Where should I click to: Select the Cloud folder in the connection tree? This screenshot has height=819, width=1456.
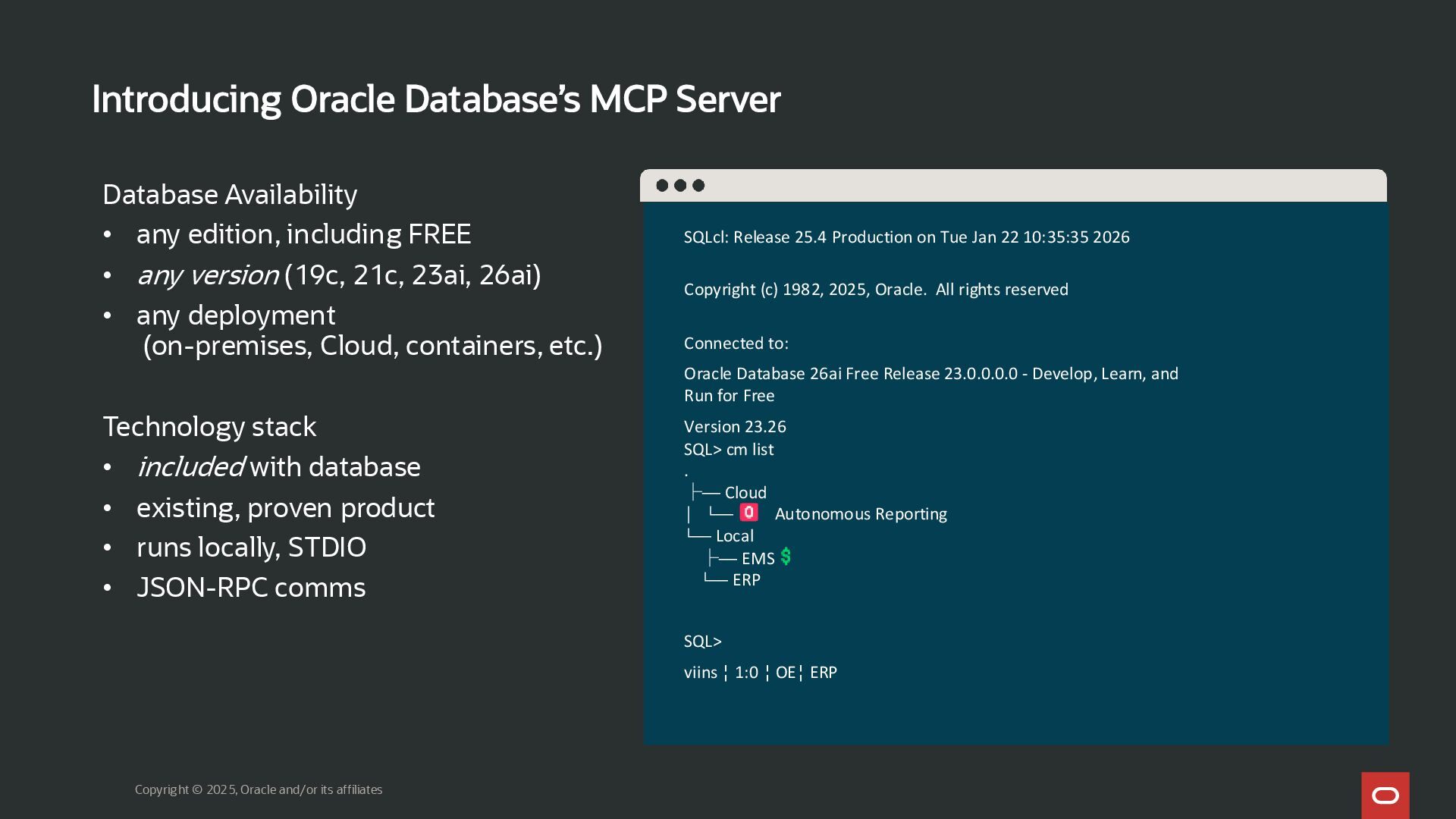click(x=745, y=493)
